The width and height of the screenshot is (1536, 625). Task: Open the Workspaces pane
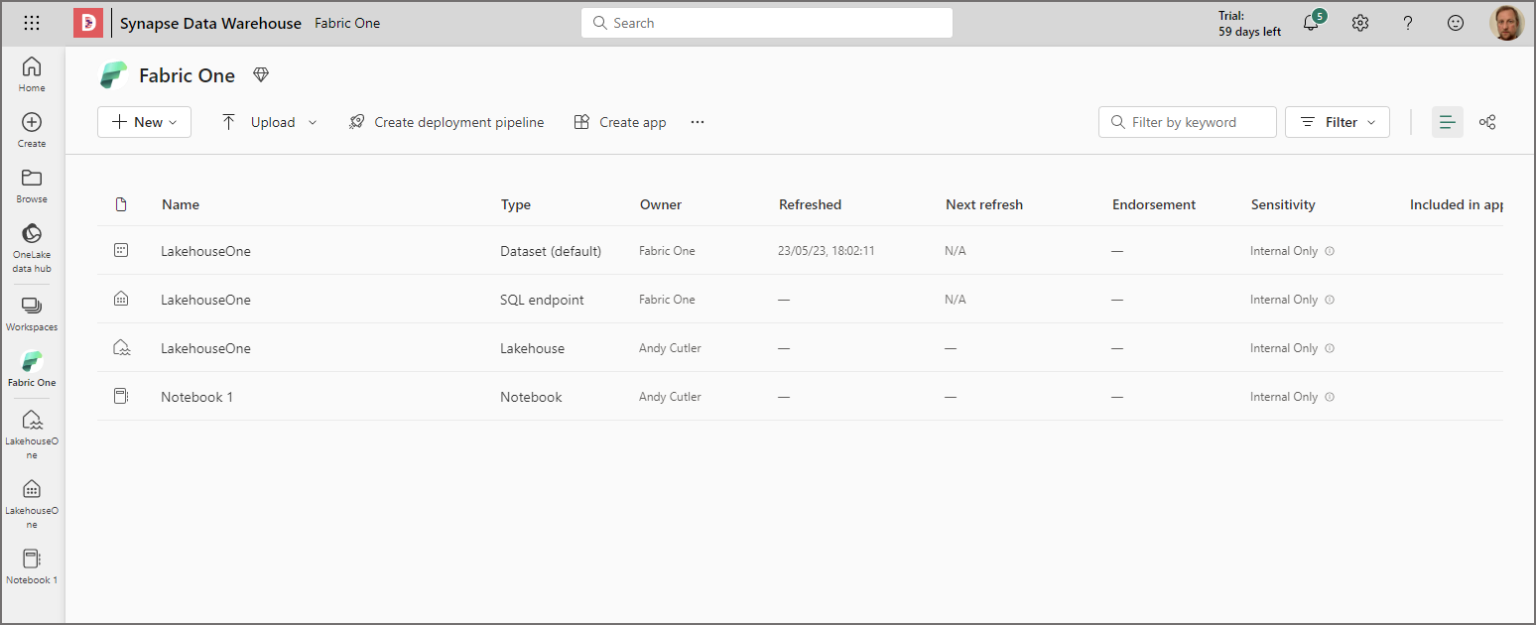[31, 308]
